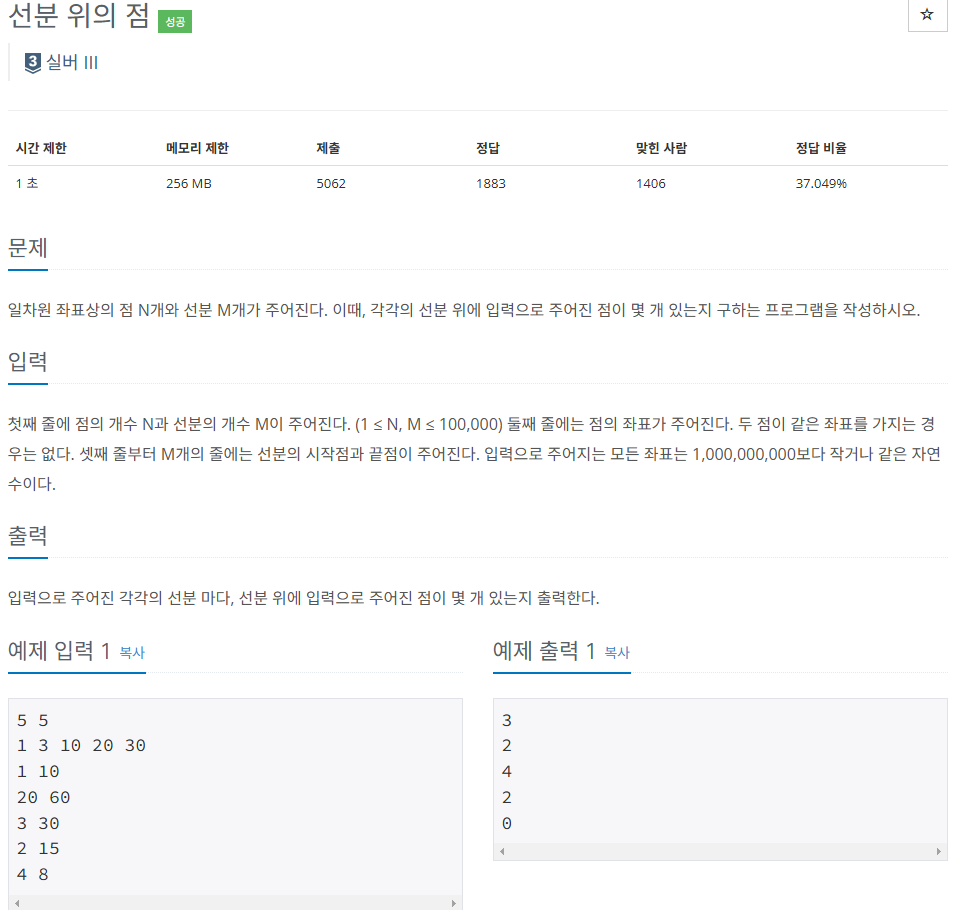This screenshot has height=910, width=973.
Task: Click the solver count 1406
Action: pyautogui.click(x=650, y=183)
